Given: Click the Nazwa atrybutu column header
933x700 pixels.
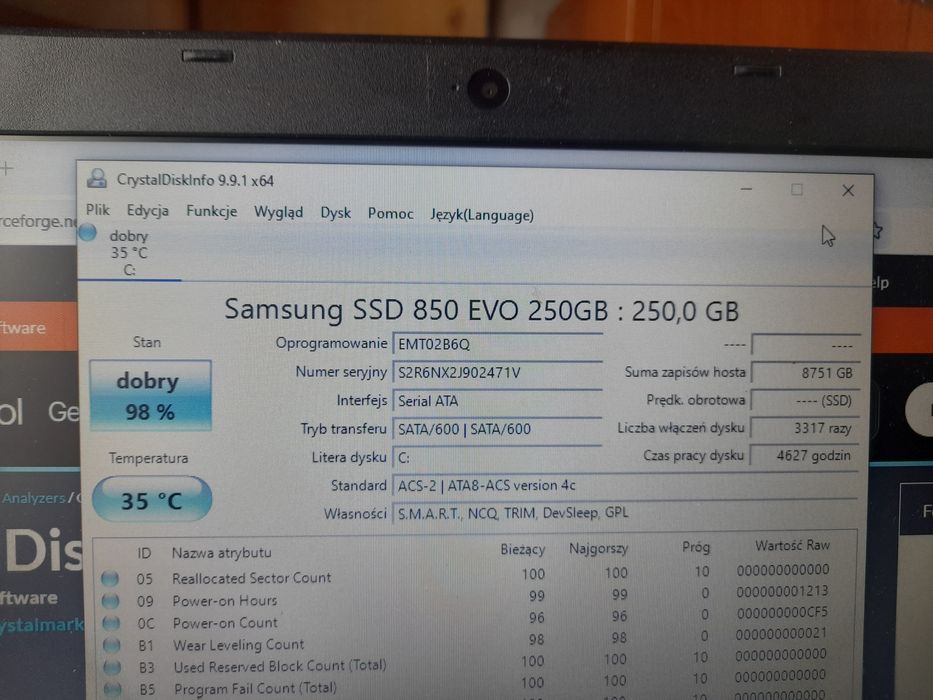Looking at the screenshot, I should pos(221,553).
